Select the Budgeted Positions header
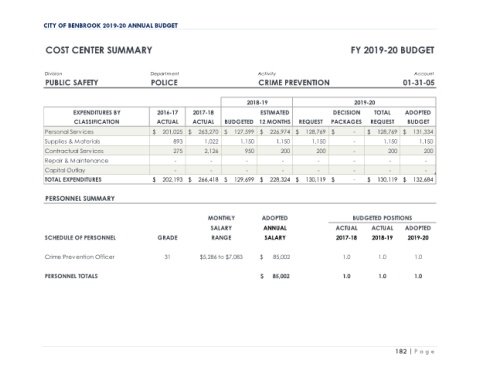Image resolution: width=480 pixels, height=371 pixels. tap(382, 218)
